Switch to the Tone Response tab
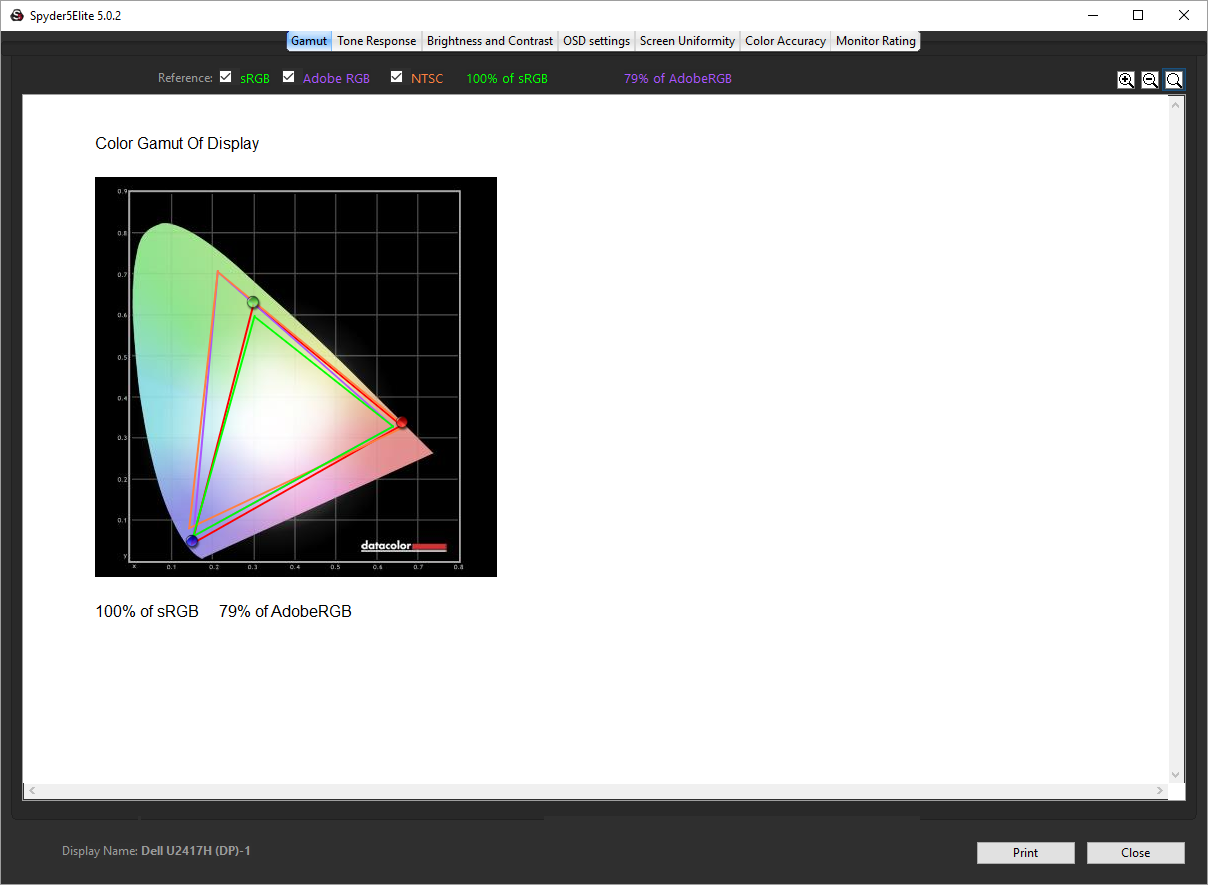The height and width of the screenshot is (885, 1208). point(376,41)
